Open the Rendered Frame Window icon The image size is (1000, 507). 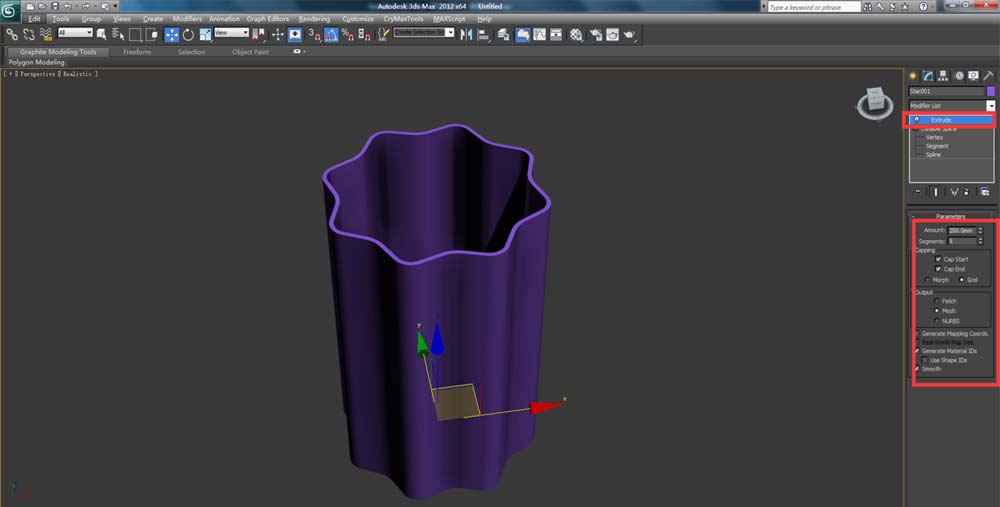coord(612,34)
